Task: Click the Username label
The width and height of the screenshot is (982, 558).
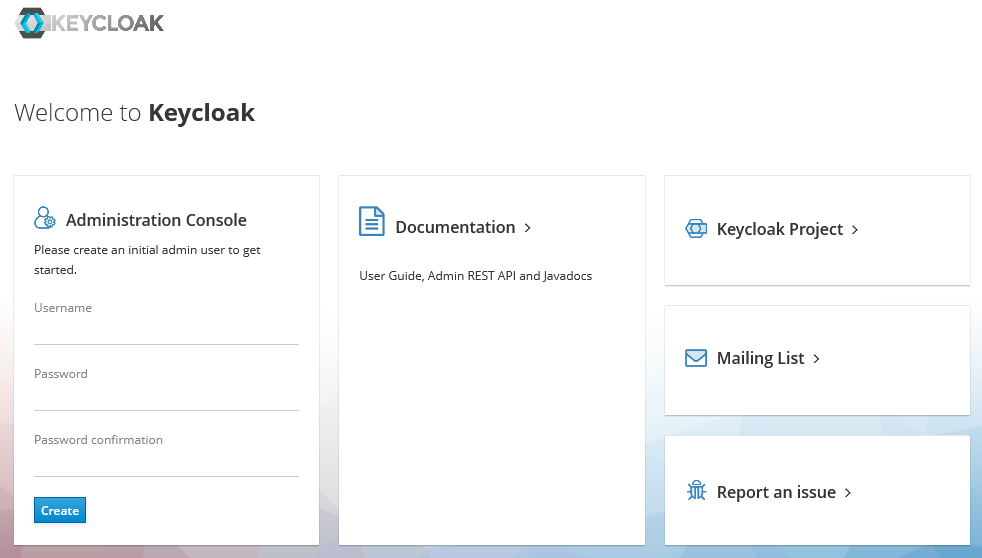Action: tap(63, 307)
